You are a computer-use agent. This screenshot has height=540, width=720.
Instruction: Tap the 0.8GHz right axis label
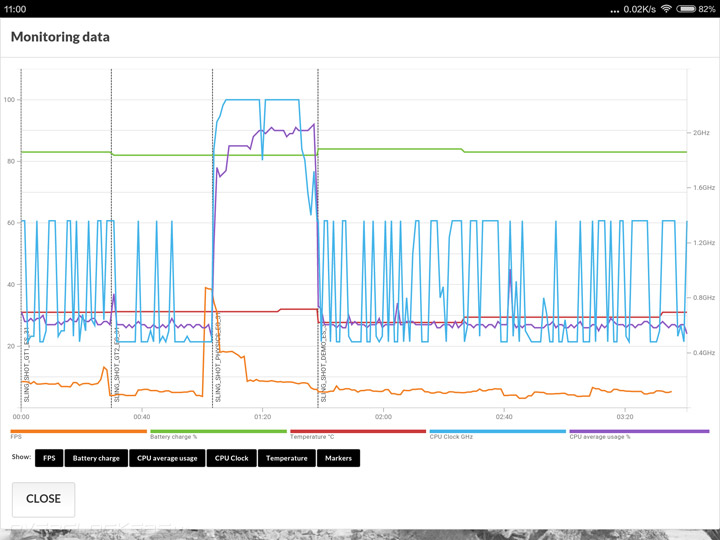click(703, 298)
